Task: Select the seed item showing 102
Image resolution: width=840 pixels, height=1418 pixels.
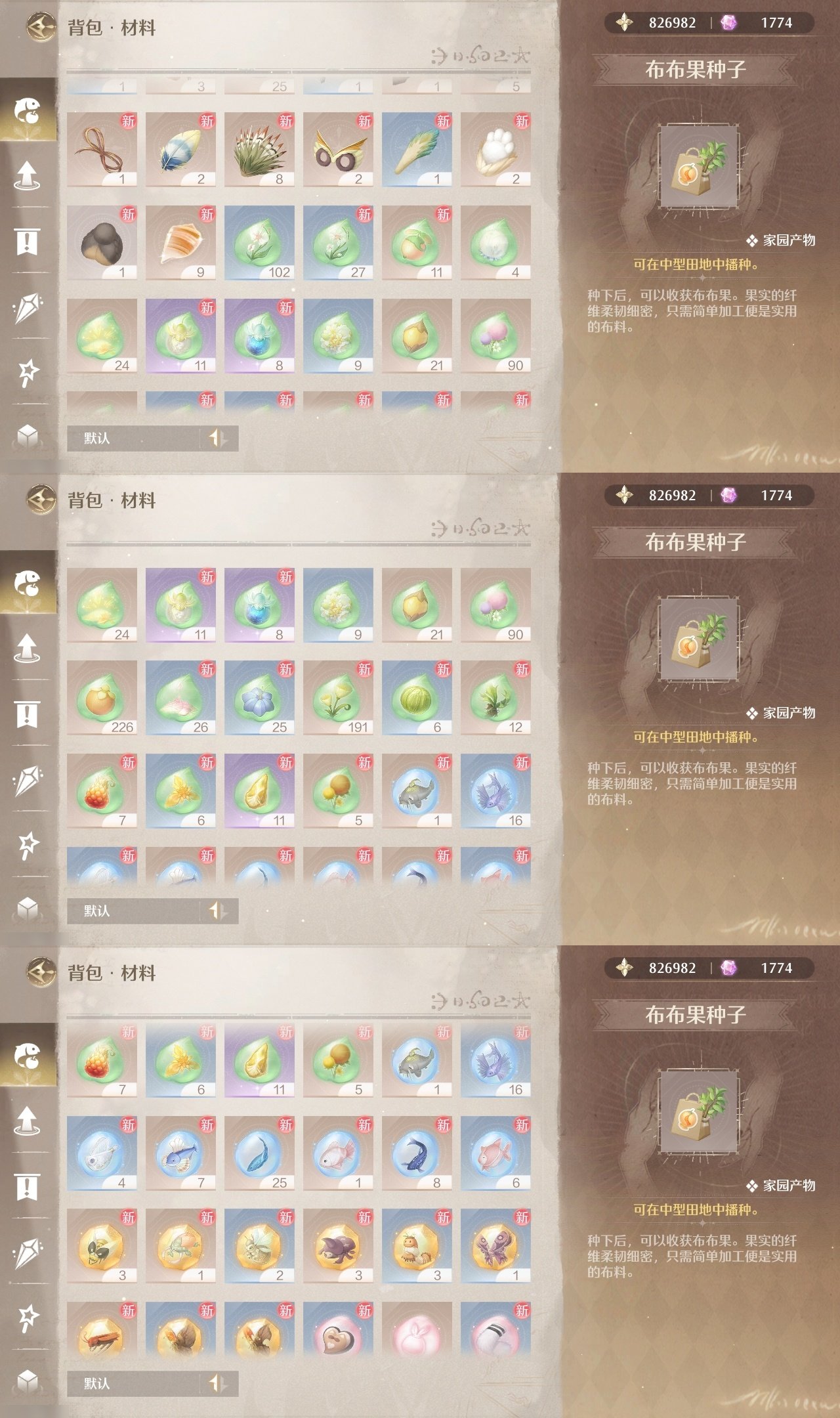Action: [x=259, y=243]
